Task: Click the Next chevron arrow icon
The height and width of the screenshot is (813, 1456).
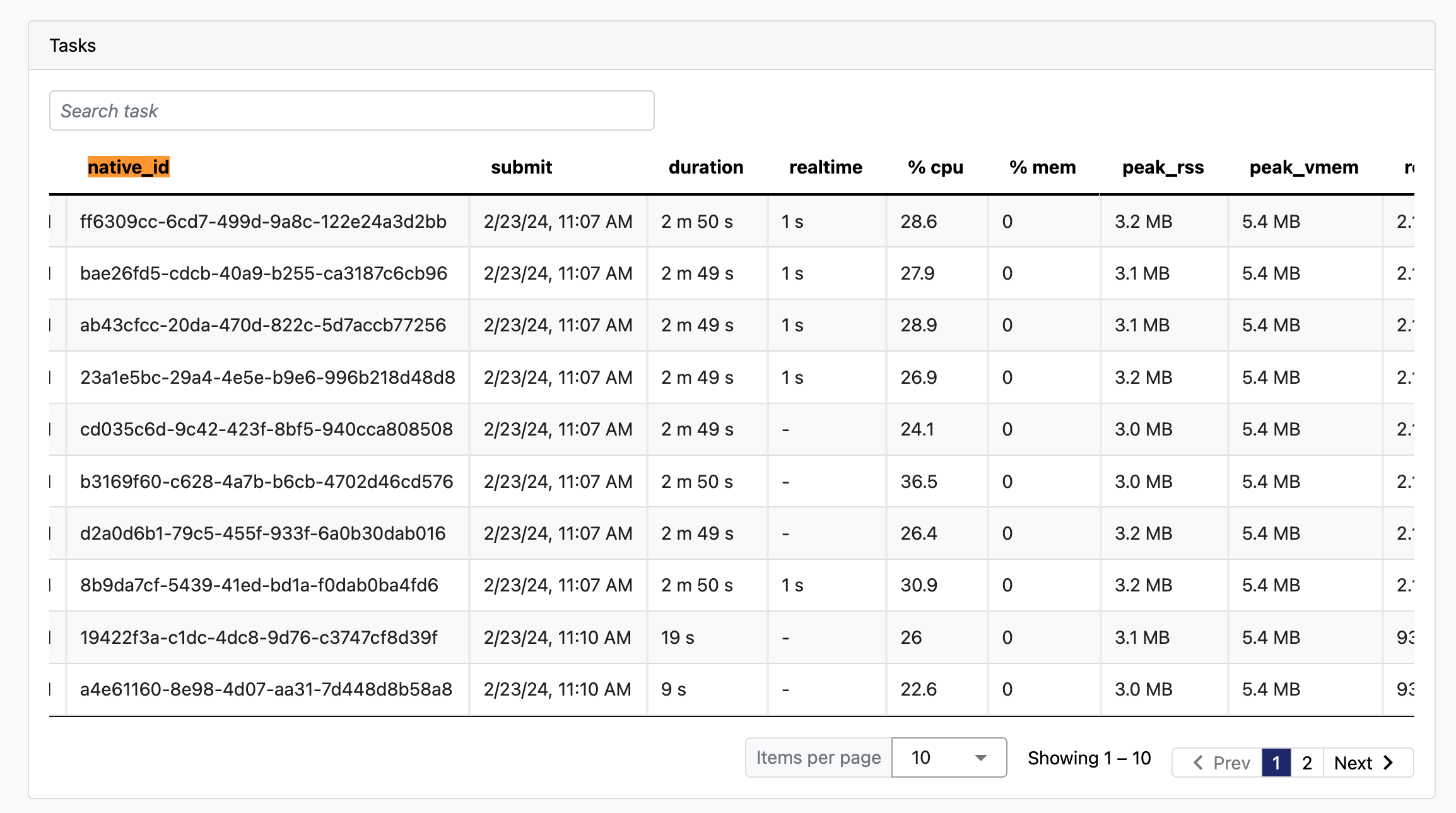Action: pos(1388,763)
